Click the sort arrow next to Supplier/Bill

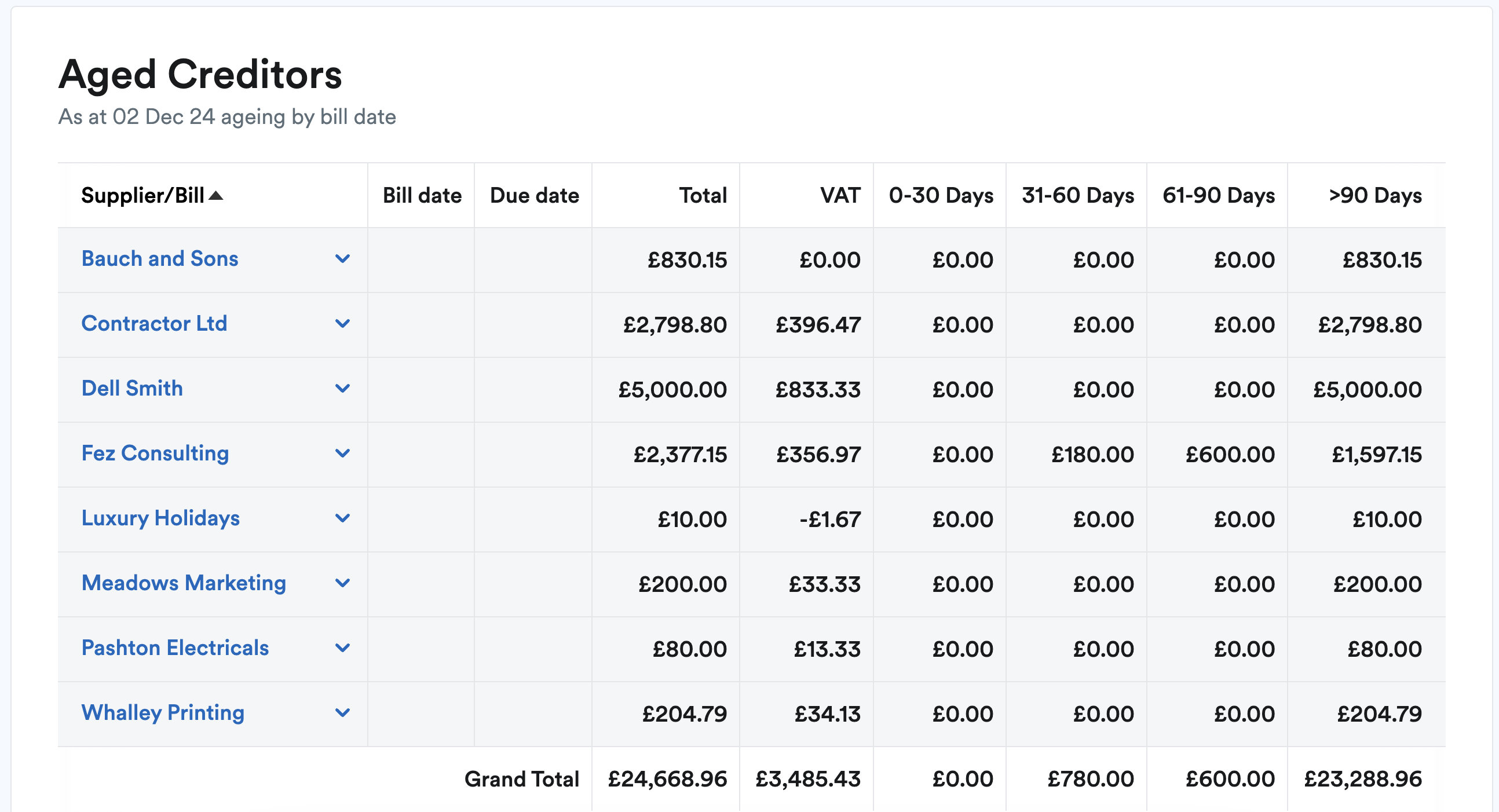pyautogui.click(x=216, y=196)
